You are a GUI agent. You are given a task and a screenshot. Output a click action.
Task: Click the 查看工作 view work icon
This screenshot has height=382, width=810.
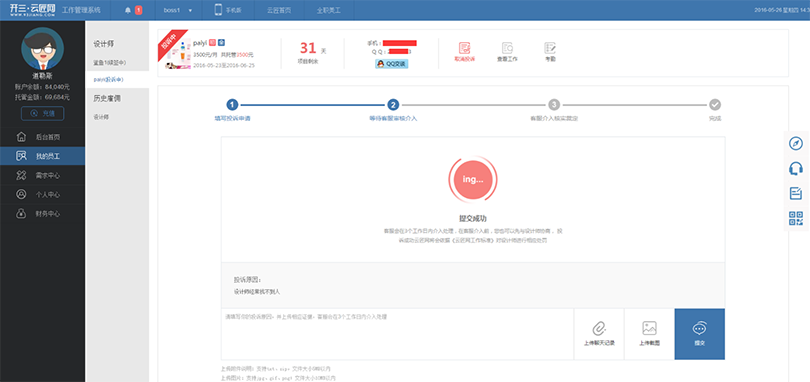point(507,48)
